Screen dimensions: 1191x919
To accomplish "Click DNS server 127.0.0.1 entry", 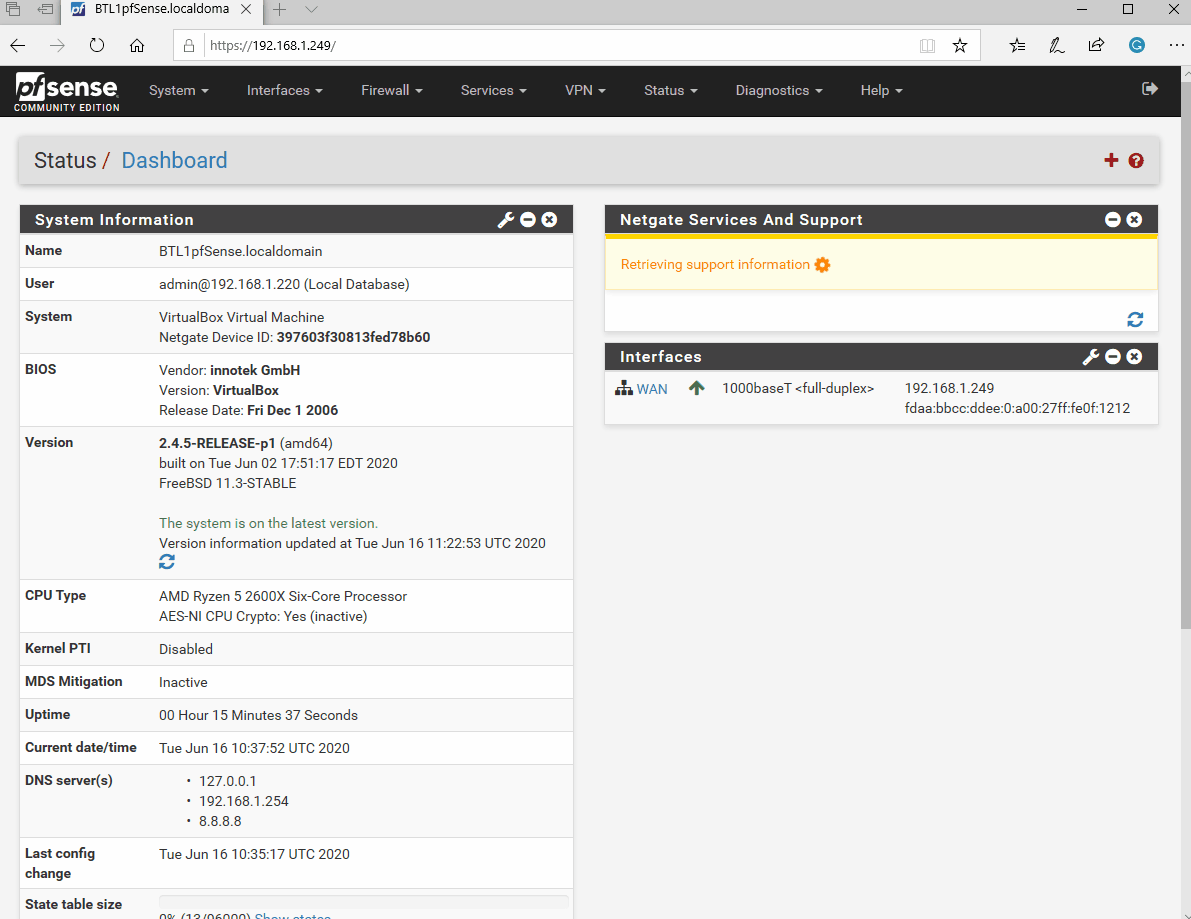I will (x=228, y=781).
